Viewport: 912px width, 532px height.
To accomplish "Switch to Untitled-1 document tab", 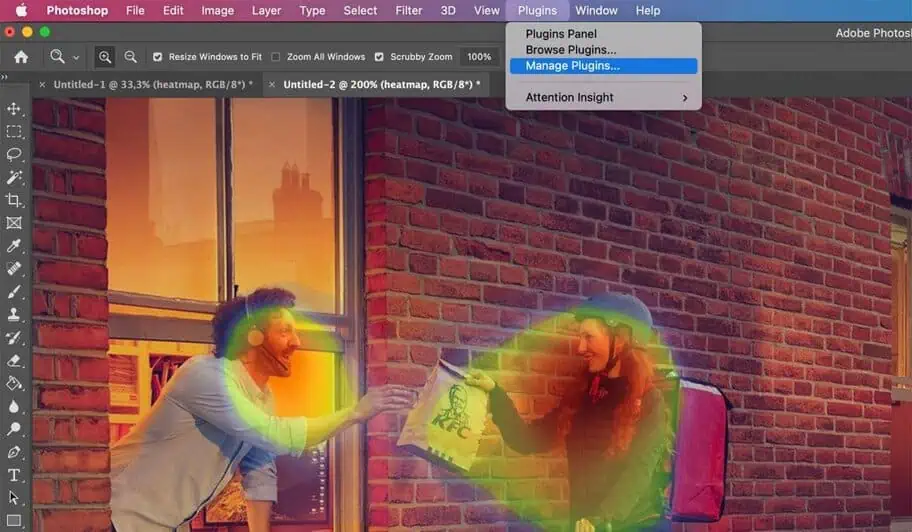I will pyautogui.click(x=153, y=84).
